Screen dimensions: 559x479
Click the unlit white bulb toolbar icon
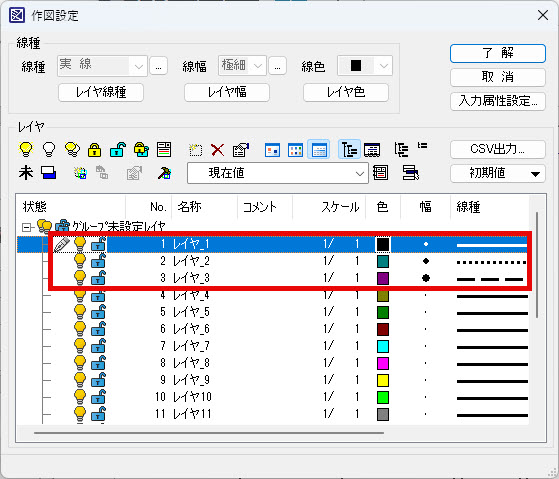pos(49,149)
